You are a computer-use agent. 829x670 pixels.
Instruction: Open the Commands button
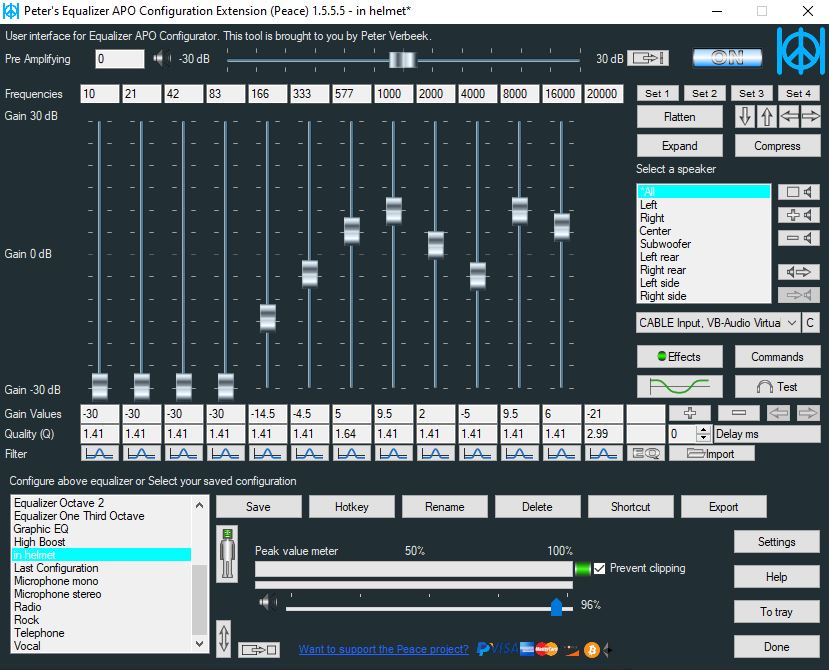coord(777,357)
